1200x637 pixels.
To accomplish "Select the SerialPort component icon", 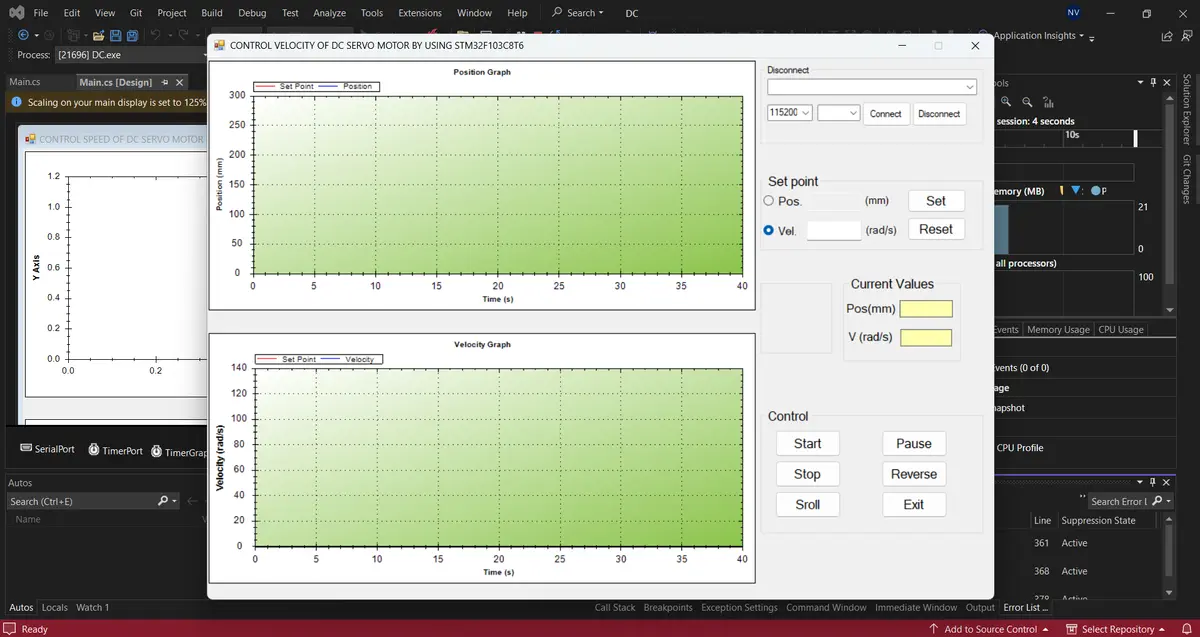I will click(26, 449).
